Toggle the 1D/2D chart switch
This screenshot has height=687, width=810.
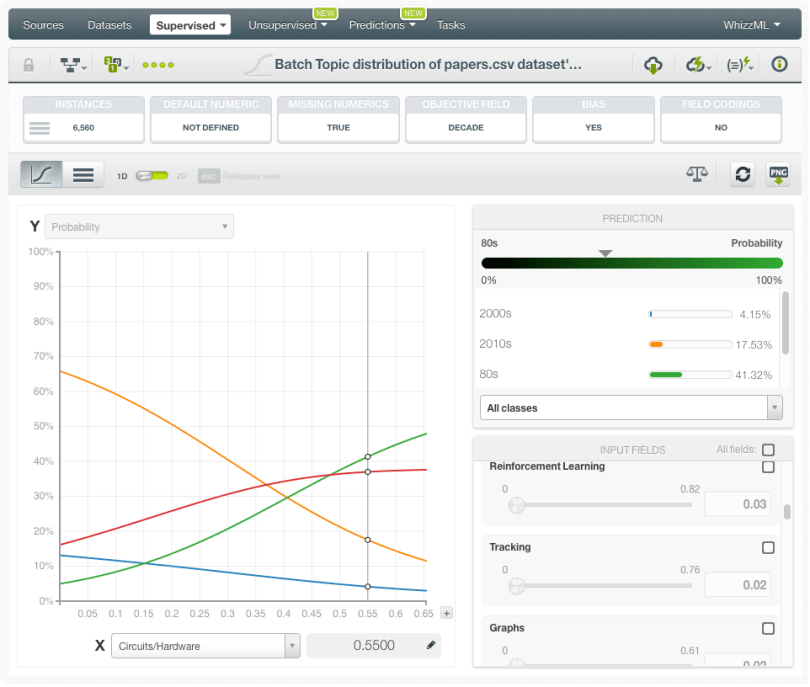152,176
